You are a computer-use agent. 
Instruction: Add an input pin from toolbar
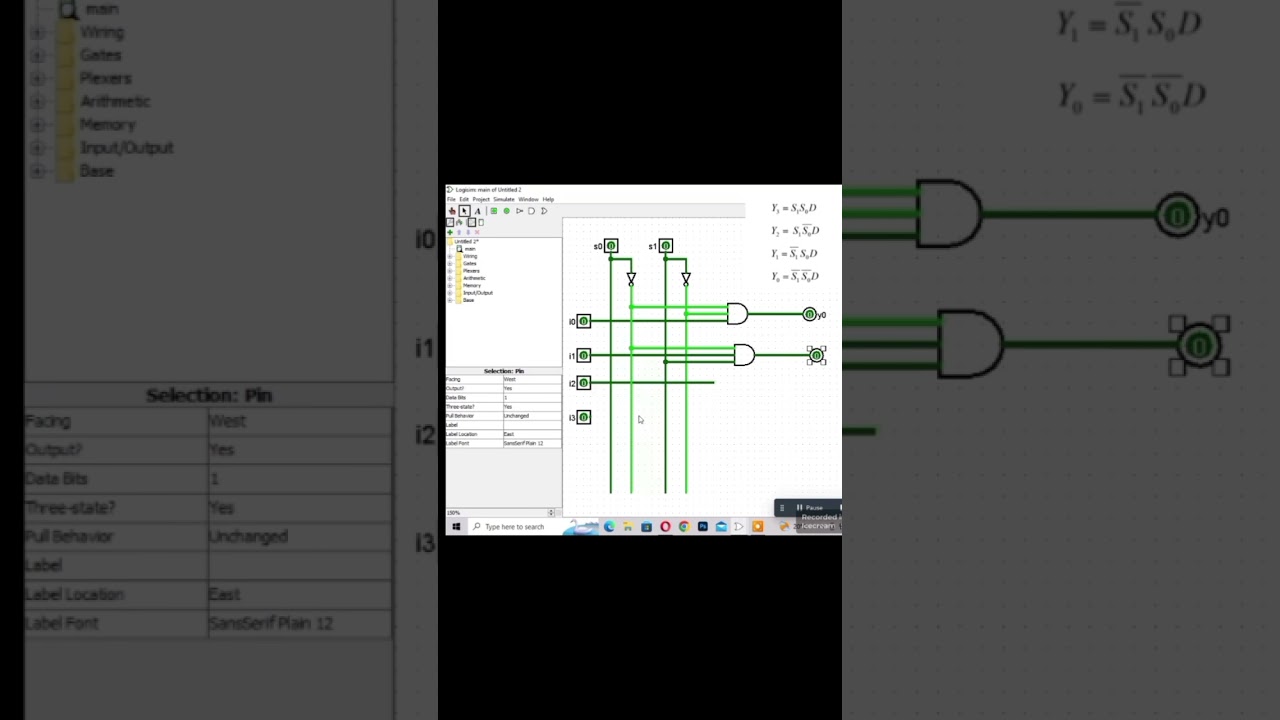click(494, 211)
